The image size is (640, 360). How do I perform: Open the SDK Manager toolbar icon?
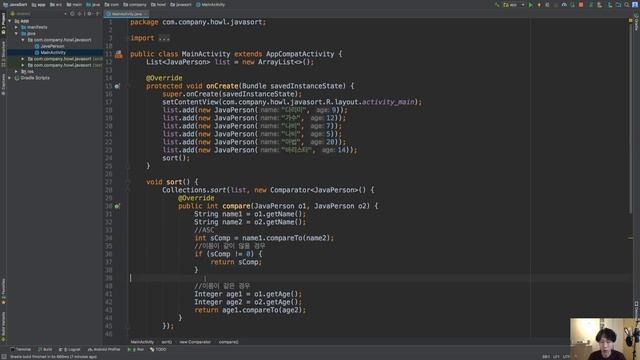click(x=610, y=5)
